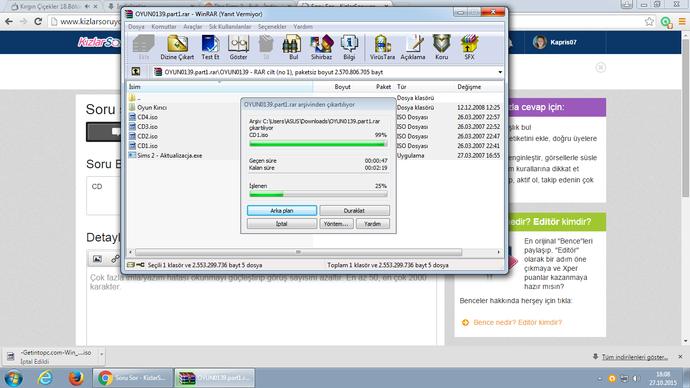This screenshot has height=388, width=690.
Task: Click the webpage vertical scrollbar thumb
Action: point(686,119)
